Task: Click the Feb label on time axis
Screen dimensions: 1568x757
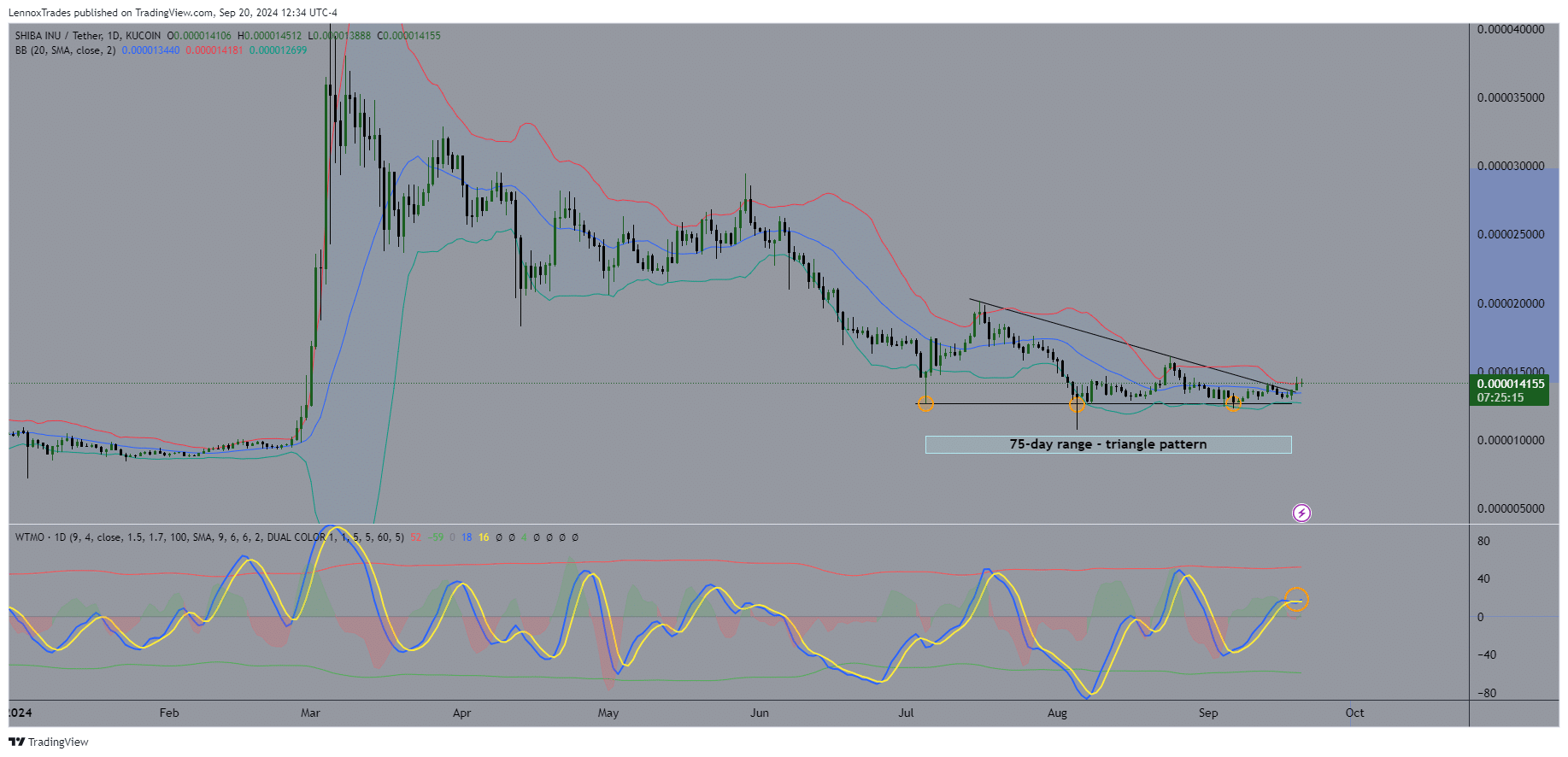Action: [x=169, y=713]
